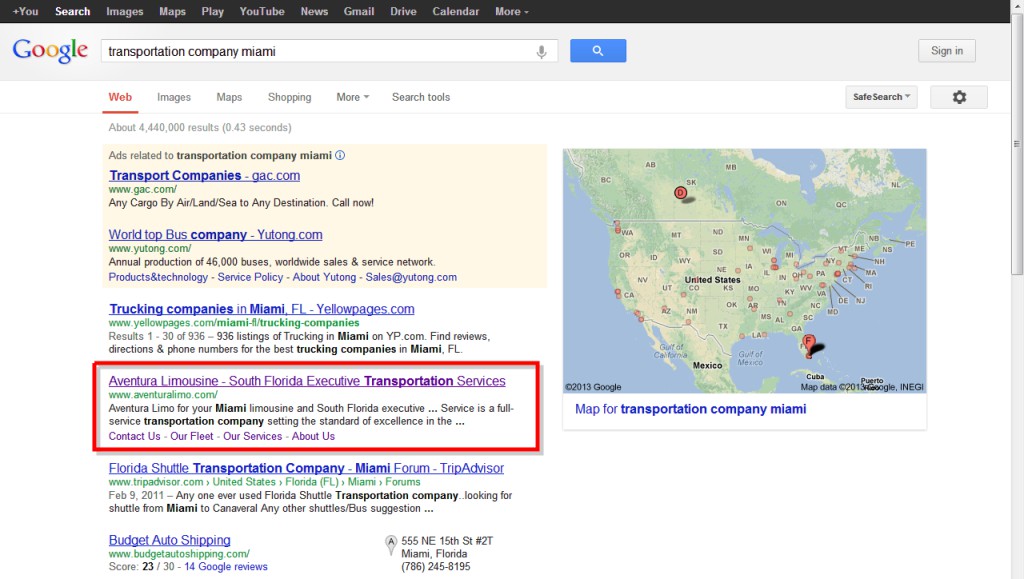The height and width of the screenshot is (579, 1024).
Task: Click marker A beside 555 NE 15th St
Action: click(391, 544)
